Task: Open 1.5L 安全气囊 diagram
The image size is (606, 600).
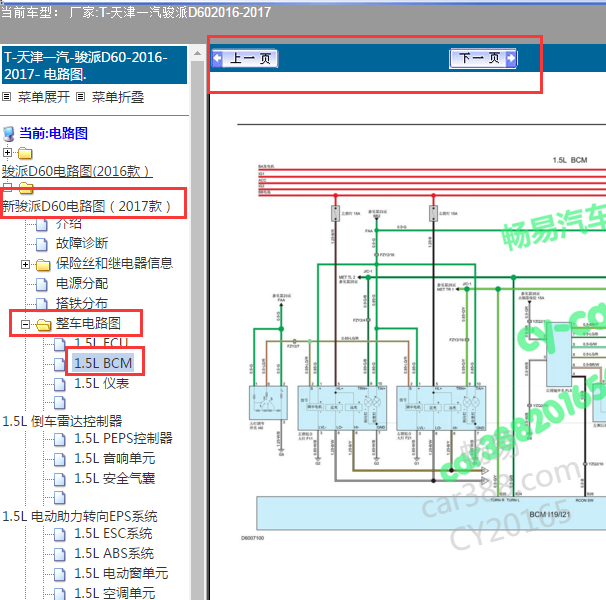Action: [x=115, y=478]
